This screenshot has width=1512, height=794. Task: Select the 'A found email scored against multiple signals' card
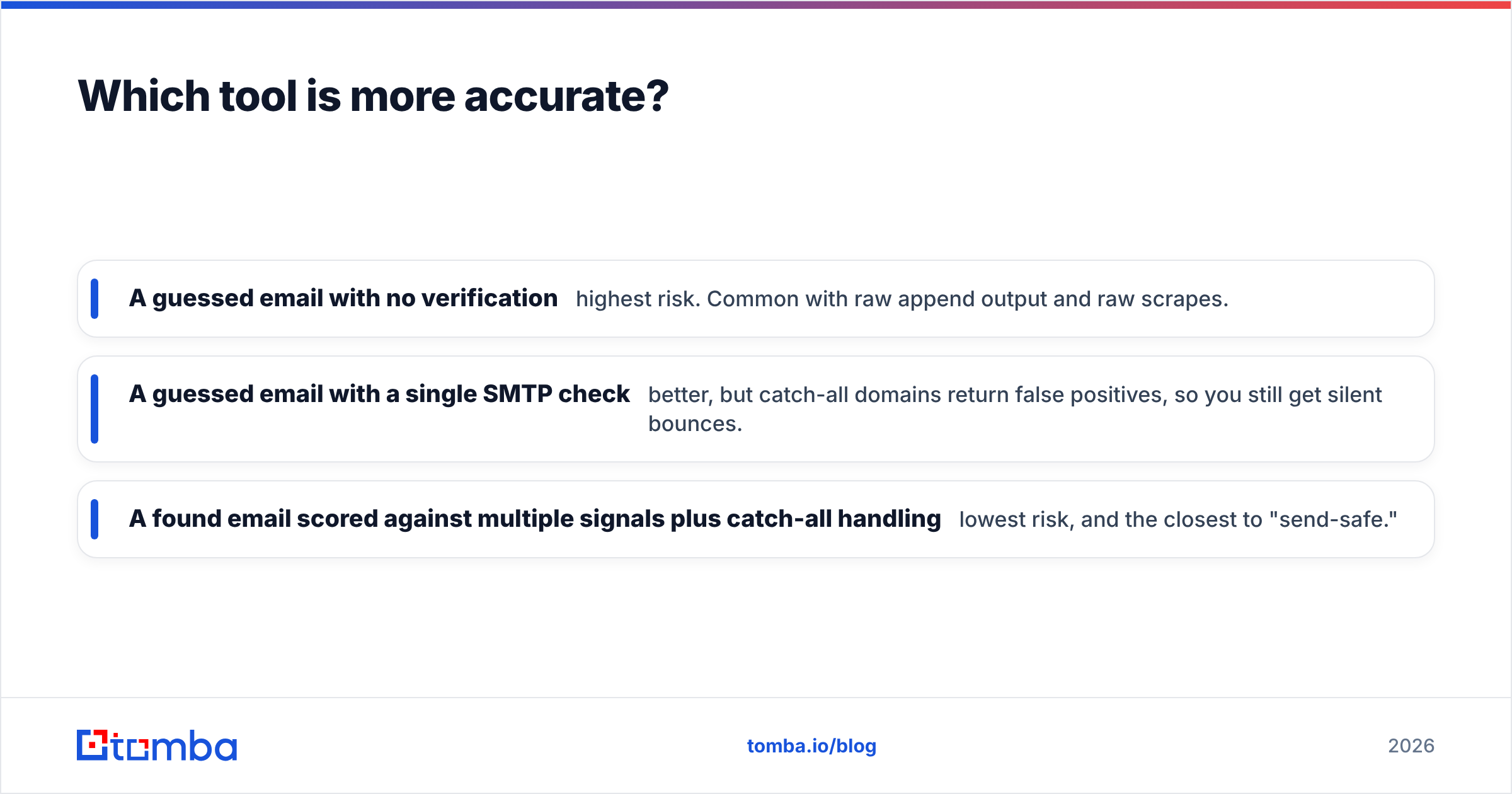pos(756,519)
